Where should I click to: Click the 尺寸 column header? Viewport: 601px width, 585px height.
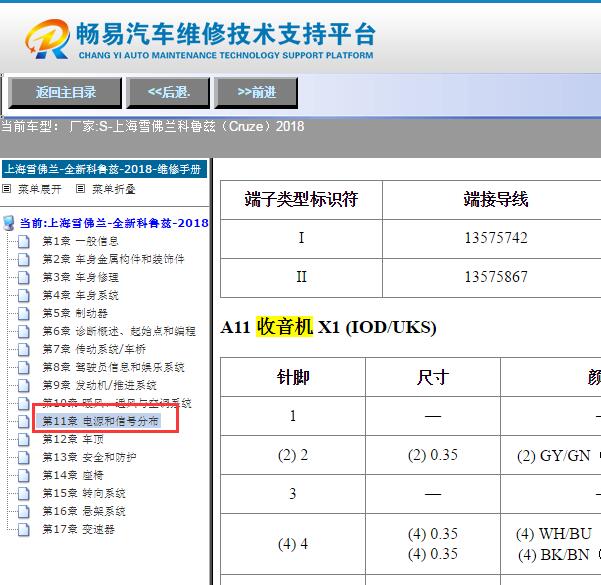433,377
